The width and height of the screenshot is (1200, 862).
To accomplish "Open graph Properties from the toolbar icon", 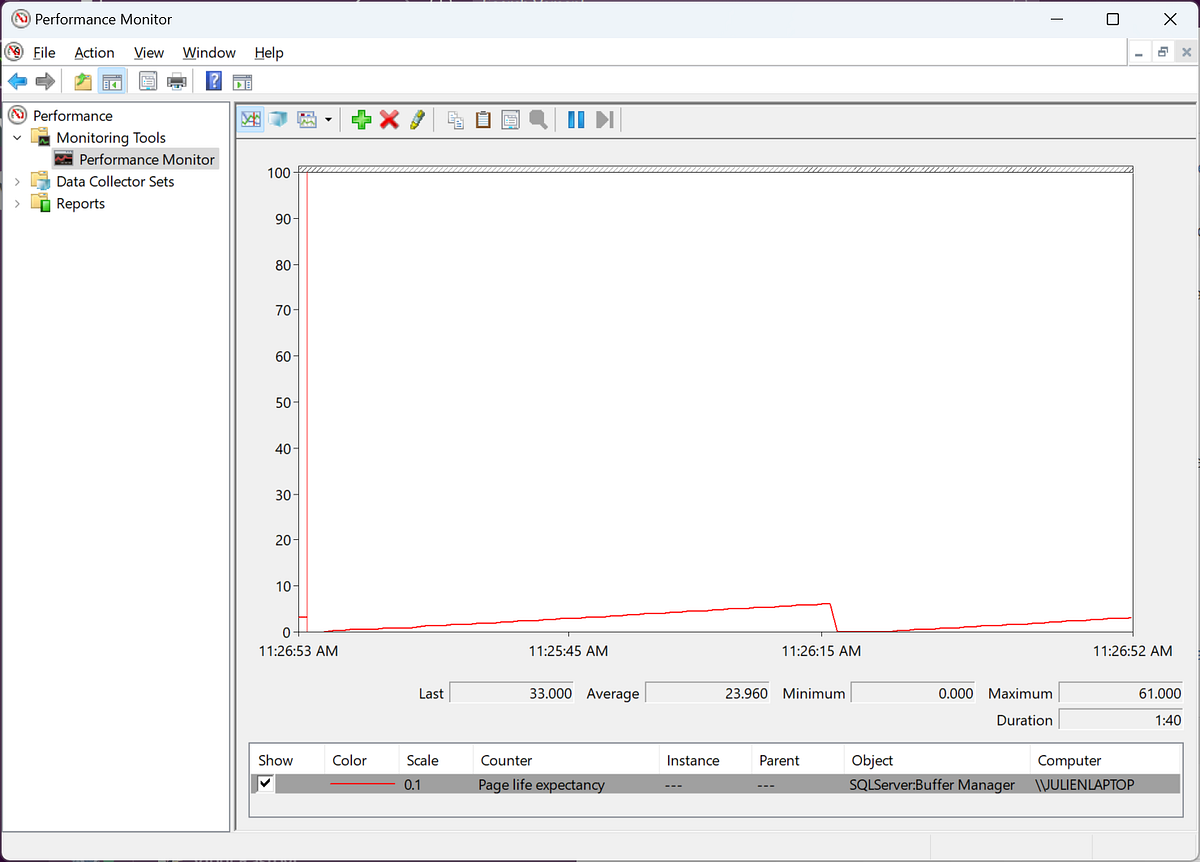I will coord(510,119).
